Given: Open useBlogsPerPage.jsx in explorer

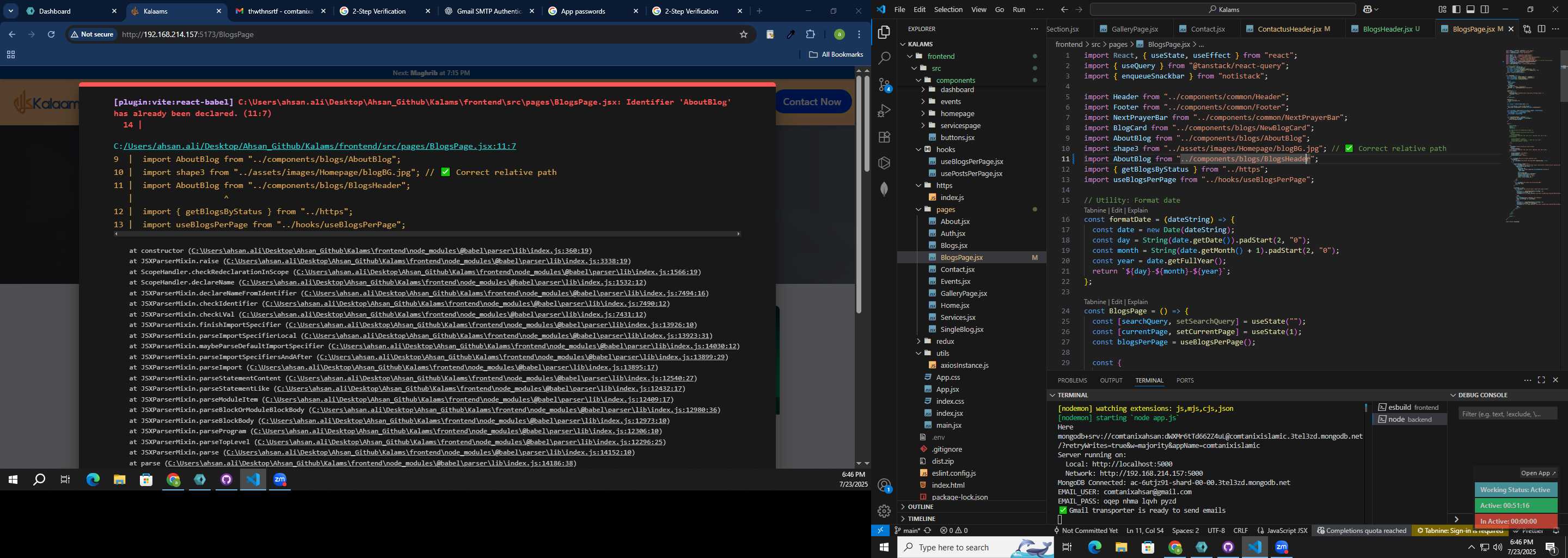Looking at the screenshot, I should pyautogui.click(x=971, y=161).
